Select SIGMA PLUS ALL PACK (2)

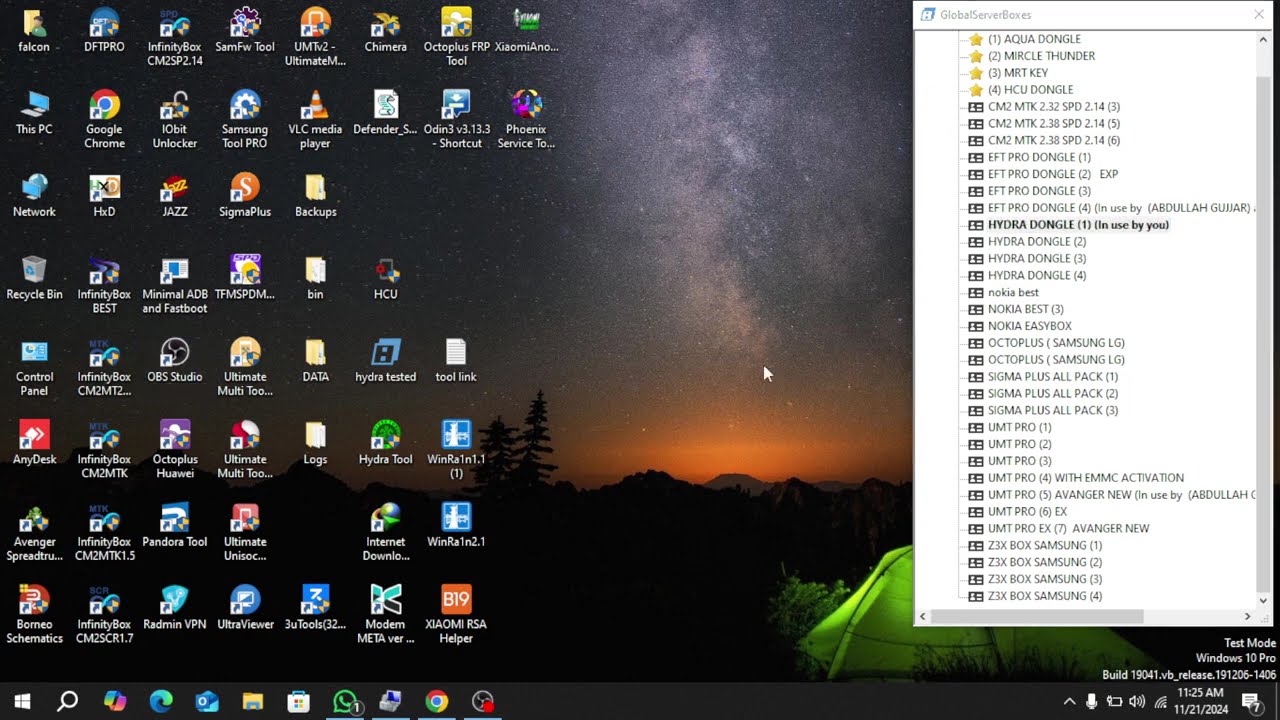(x=1053, y=394)
